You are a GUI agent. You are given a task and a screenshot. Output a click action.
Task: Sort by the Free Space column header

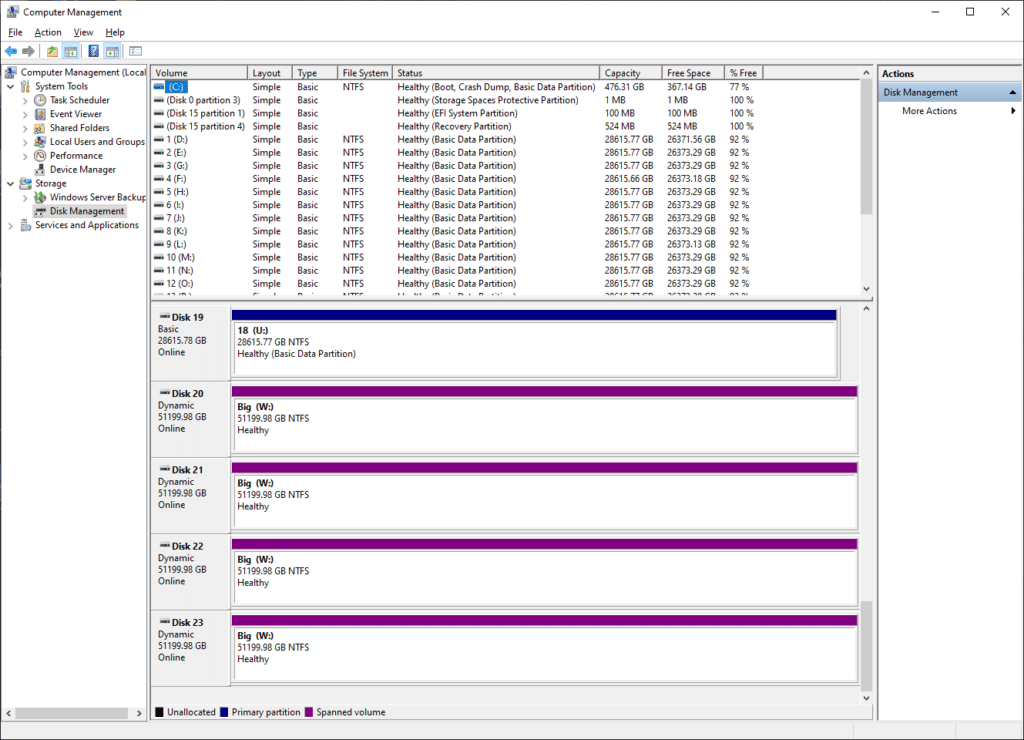click(x=694, y=72)
